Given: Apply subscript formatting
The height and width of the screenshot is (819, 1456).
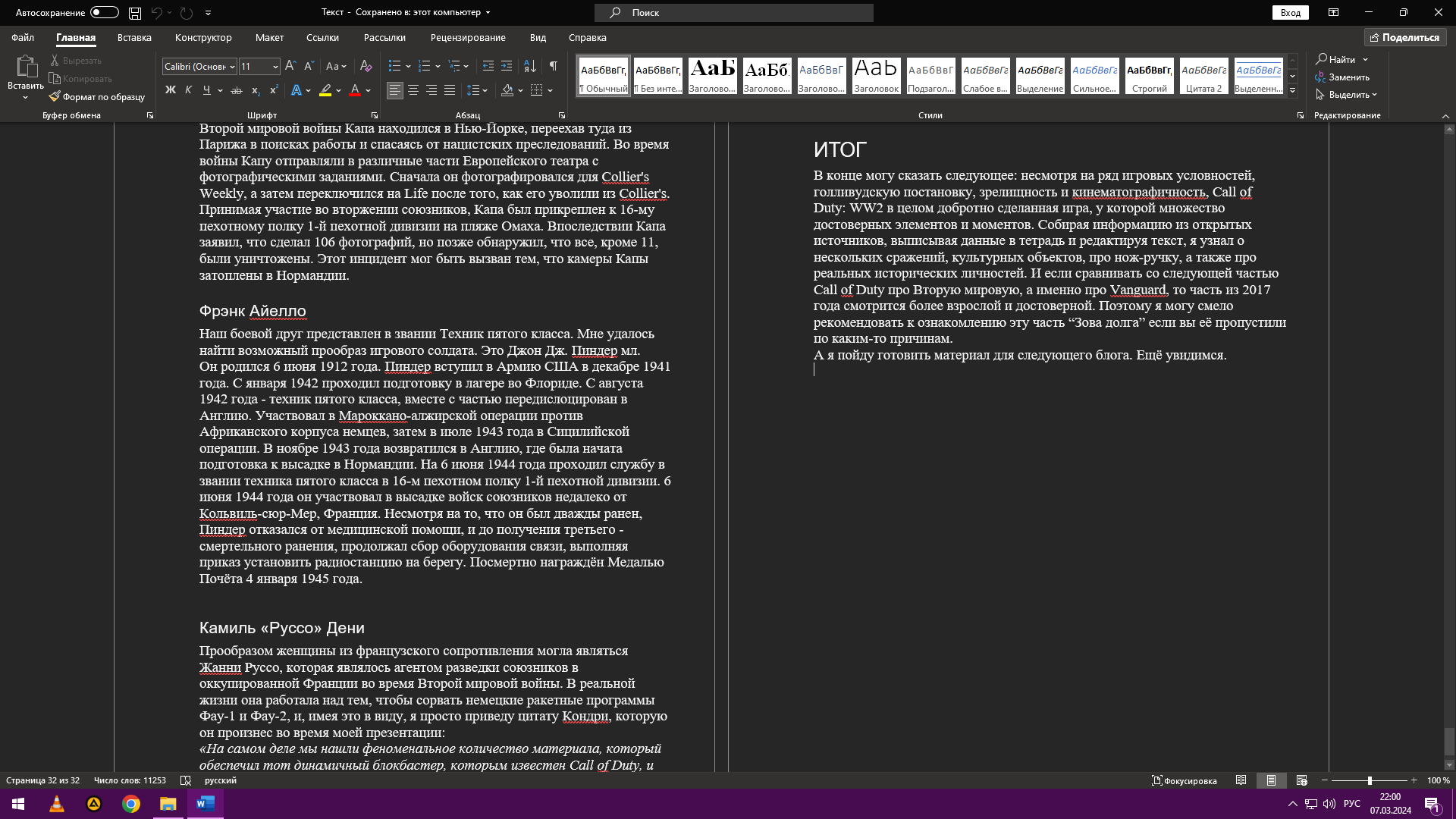Looking at the screenshot, I should click(x=256, y=90).
